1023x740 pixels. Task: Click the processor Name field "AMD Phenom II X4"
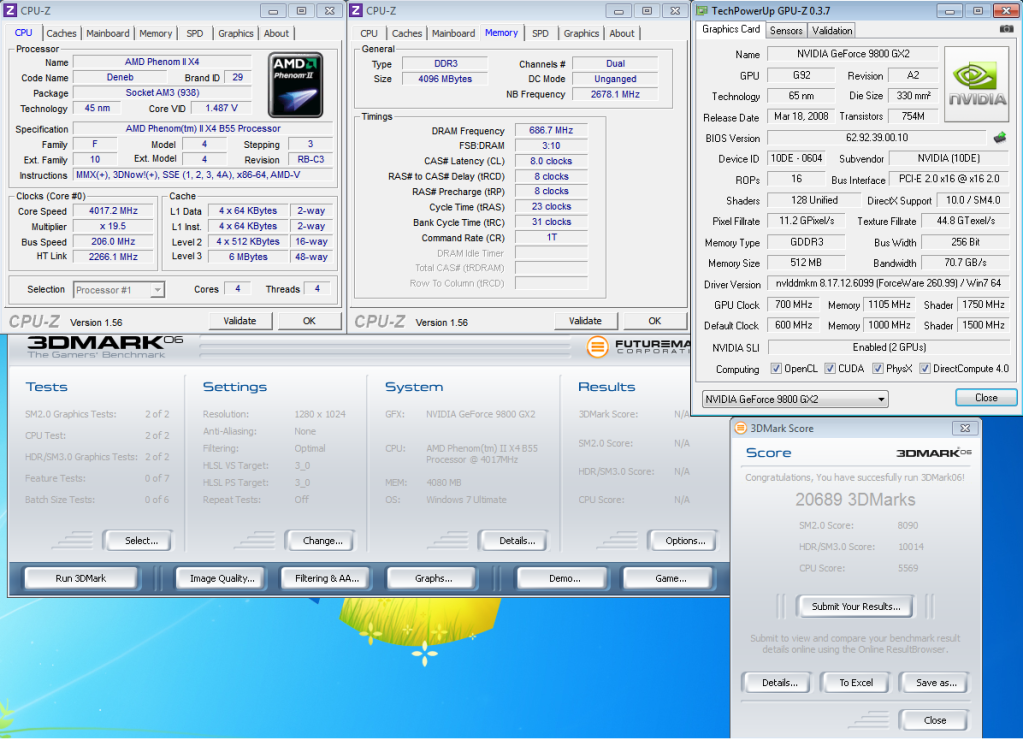[x=162, y=62]
